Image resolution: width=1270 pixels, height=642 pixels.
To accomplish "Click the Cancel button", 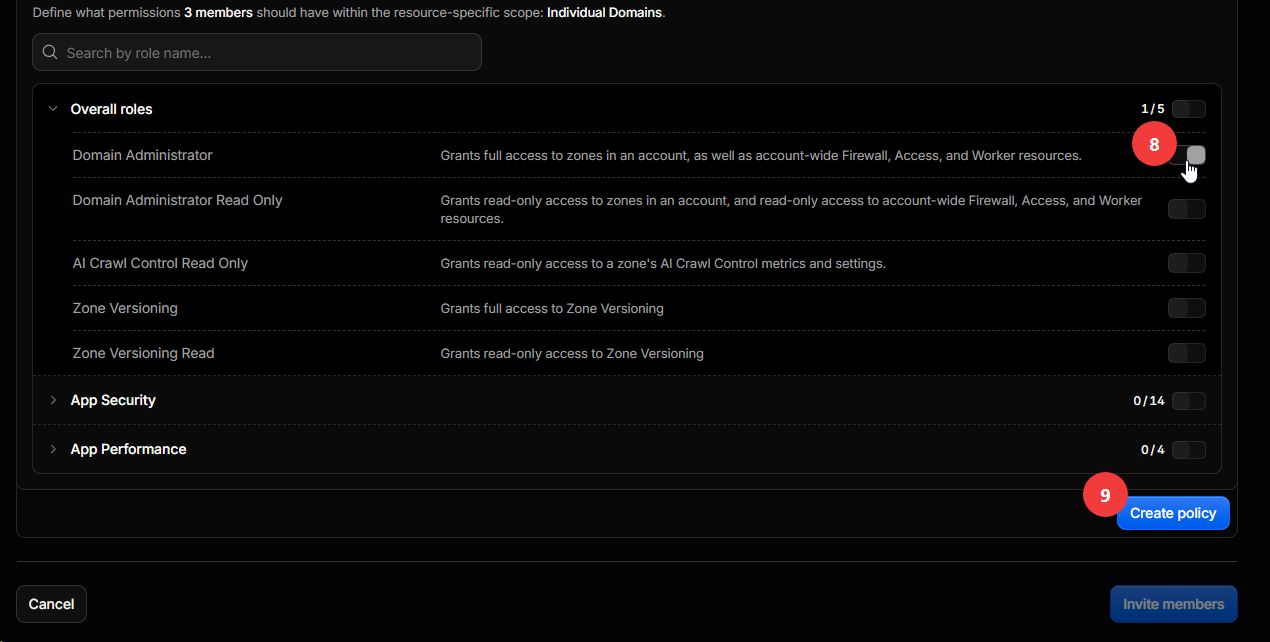I will [51, 604].
